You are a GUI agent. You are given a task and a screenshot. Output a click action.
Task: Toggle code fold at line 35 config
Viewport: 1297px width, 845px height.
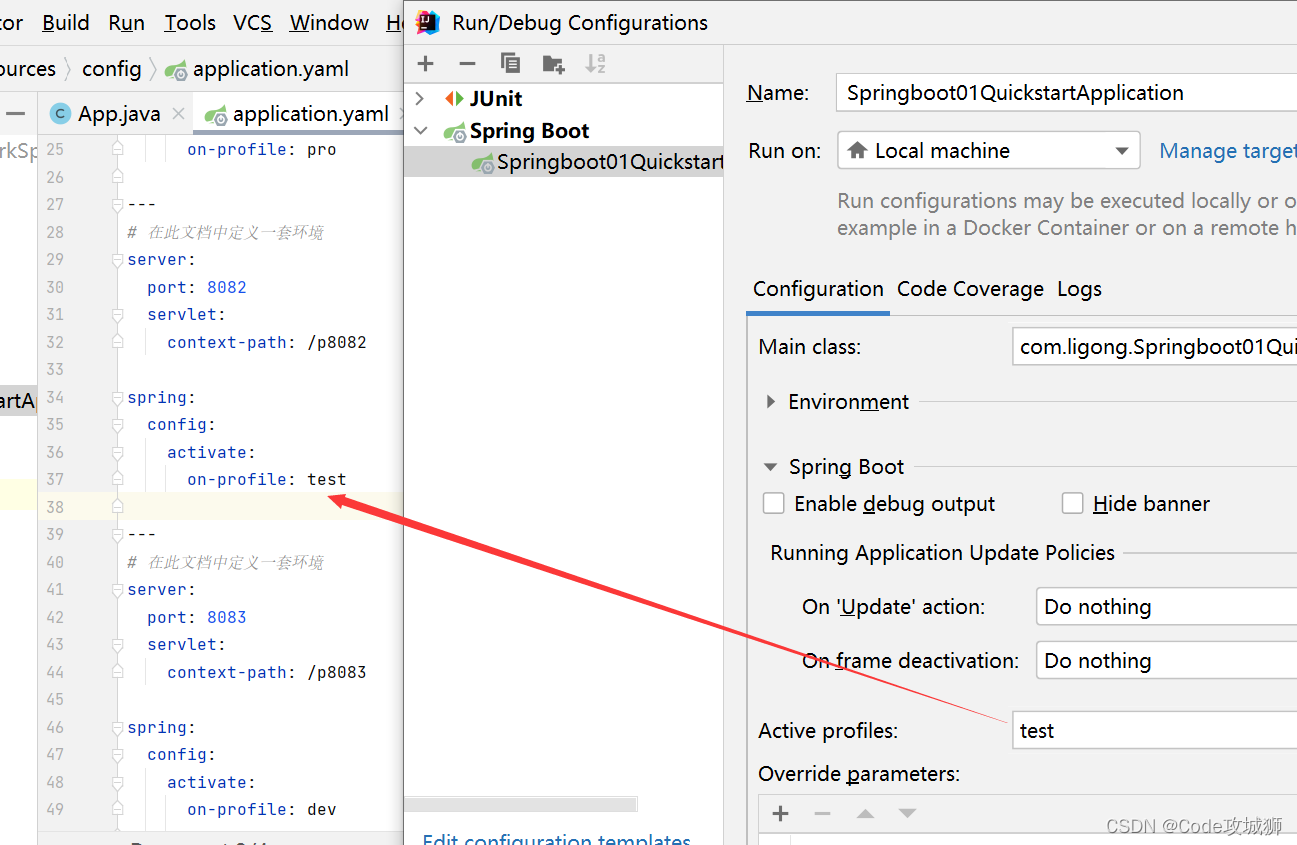coord(118,424)
